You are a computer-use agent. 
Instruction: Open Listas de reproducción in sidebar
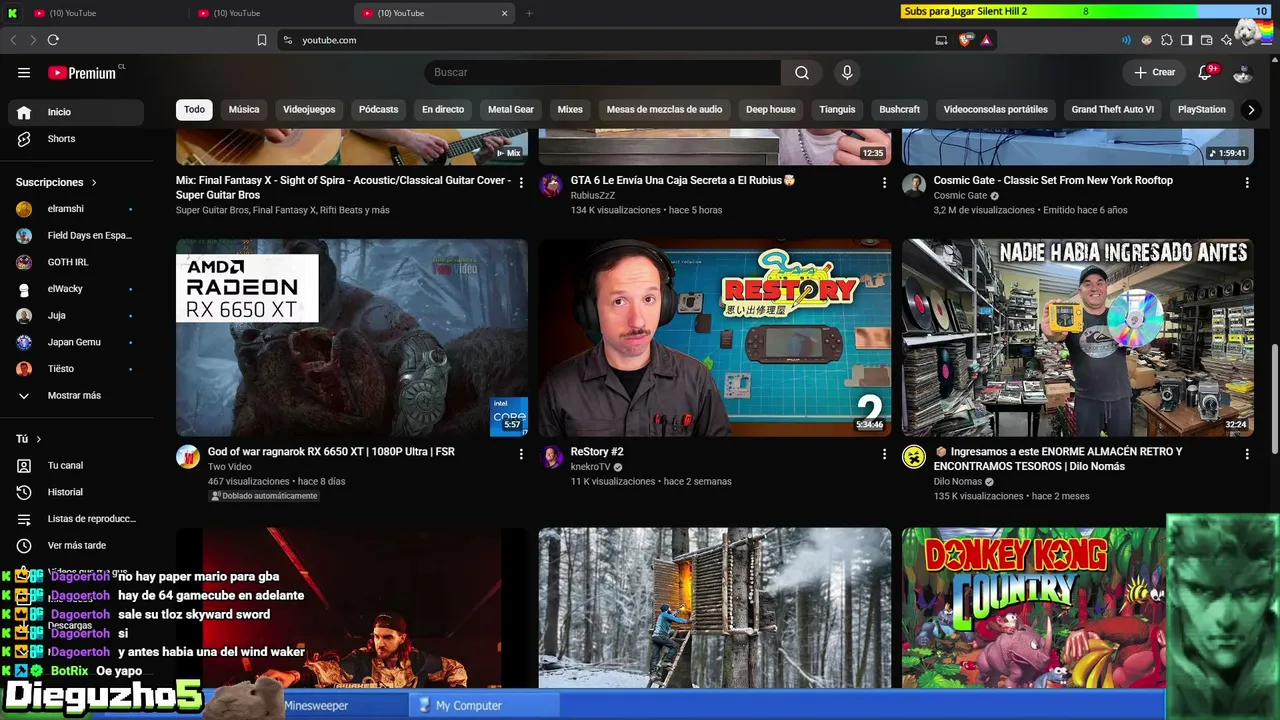pyautogui.click(x=76, y=519)
